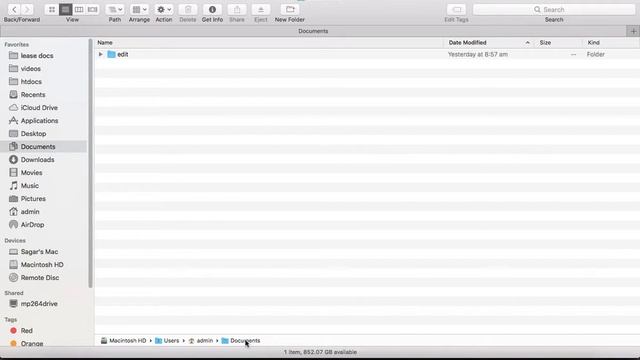Open the Action gear menu

coord(164,9)
